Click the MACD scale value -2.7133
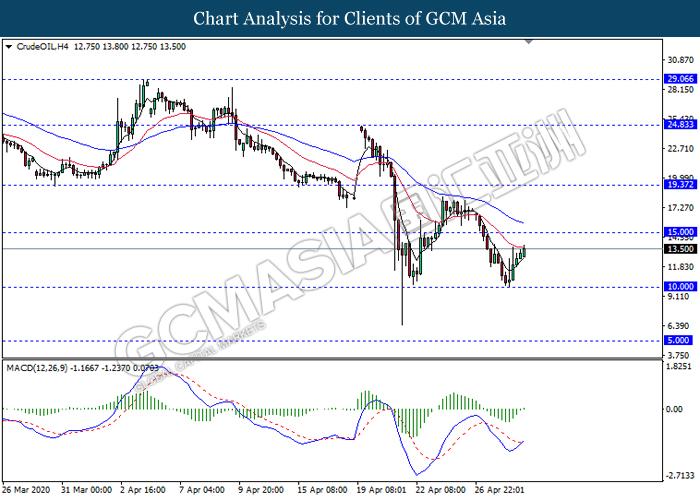 [680, 476]
